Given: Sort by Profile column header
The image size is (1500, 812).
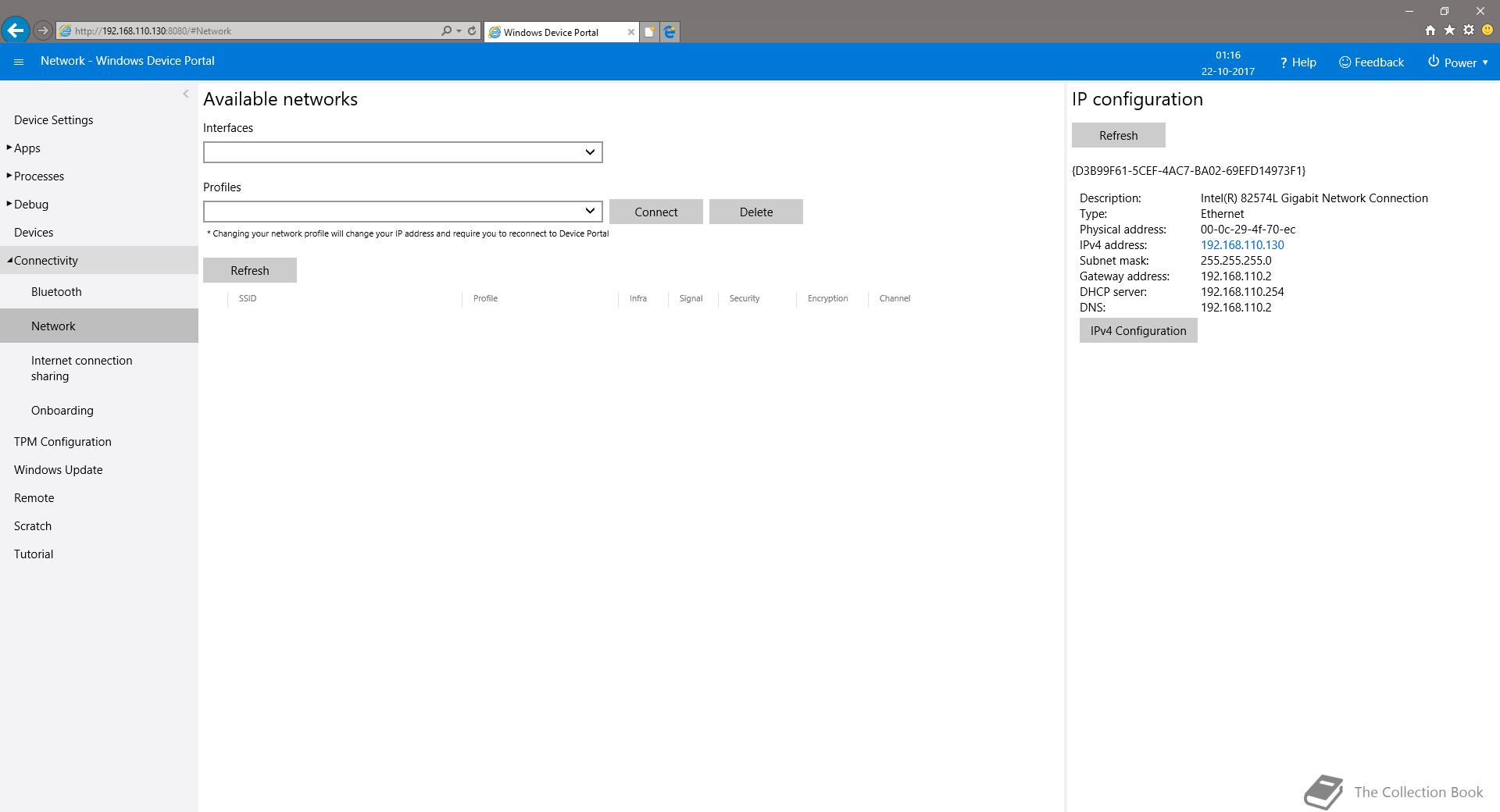Looking at the screenshot, I should click(x=485, y=298).
